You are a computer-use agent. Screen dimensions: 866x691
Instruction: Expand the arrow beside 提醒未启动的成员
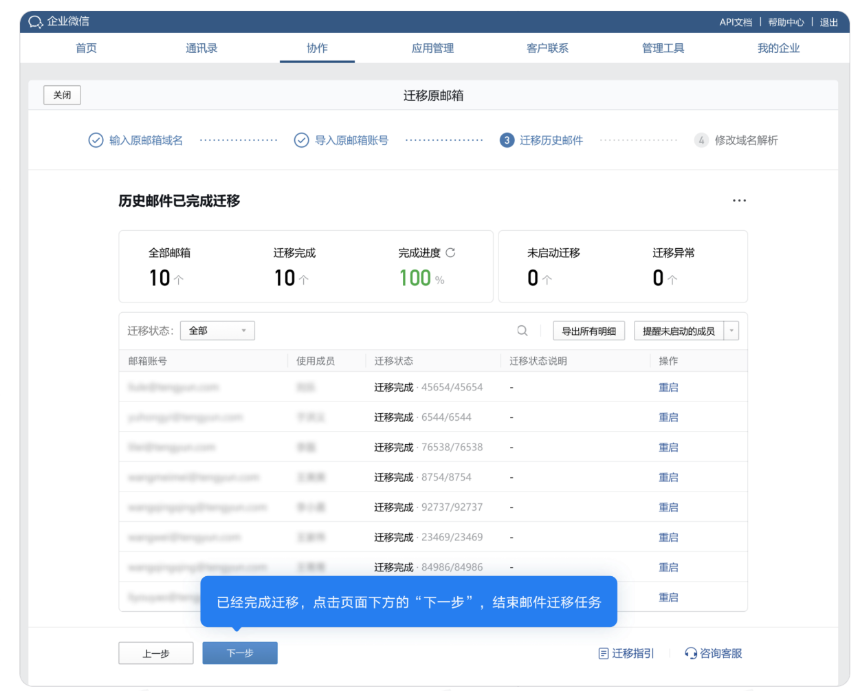click(x=734, y=330)
